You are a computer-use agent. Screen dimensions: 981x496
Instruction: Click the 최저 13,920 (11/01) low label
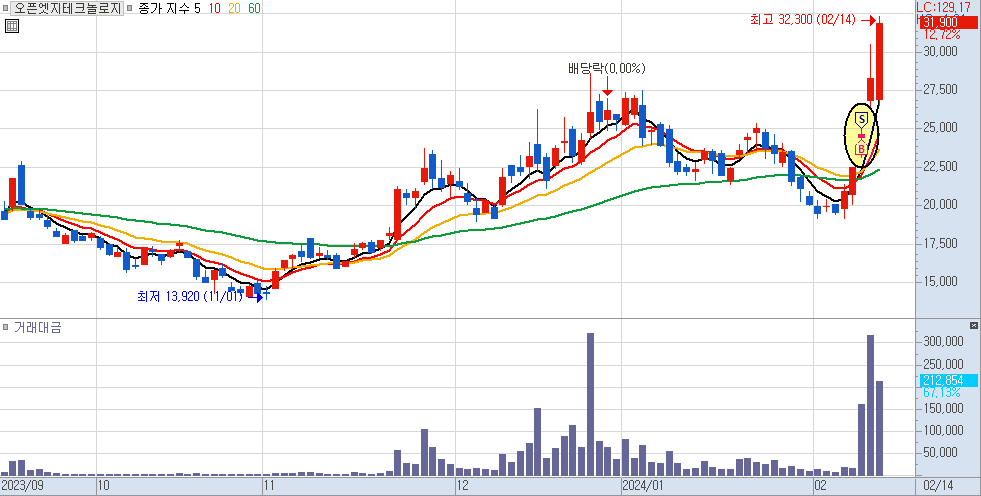[x=190, y=296]
